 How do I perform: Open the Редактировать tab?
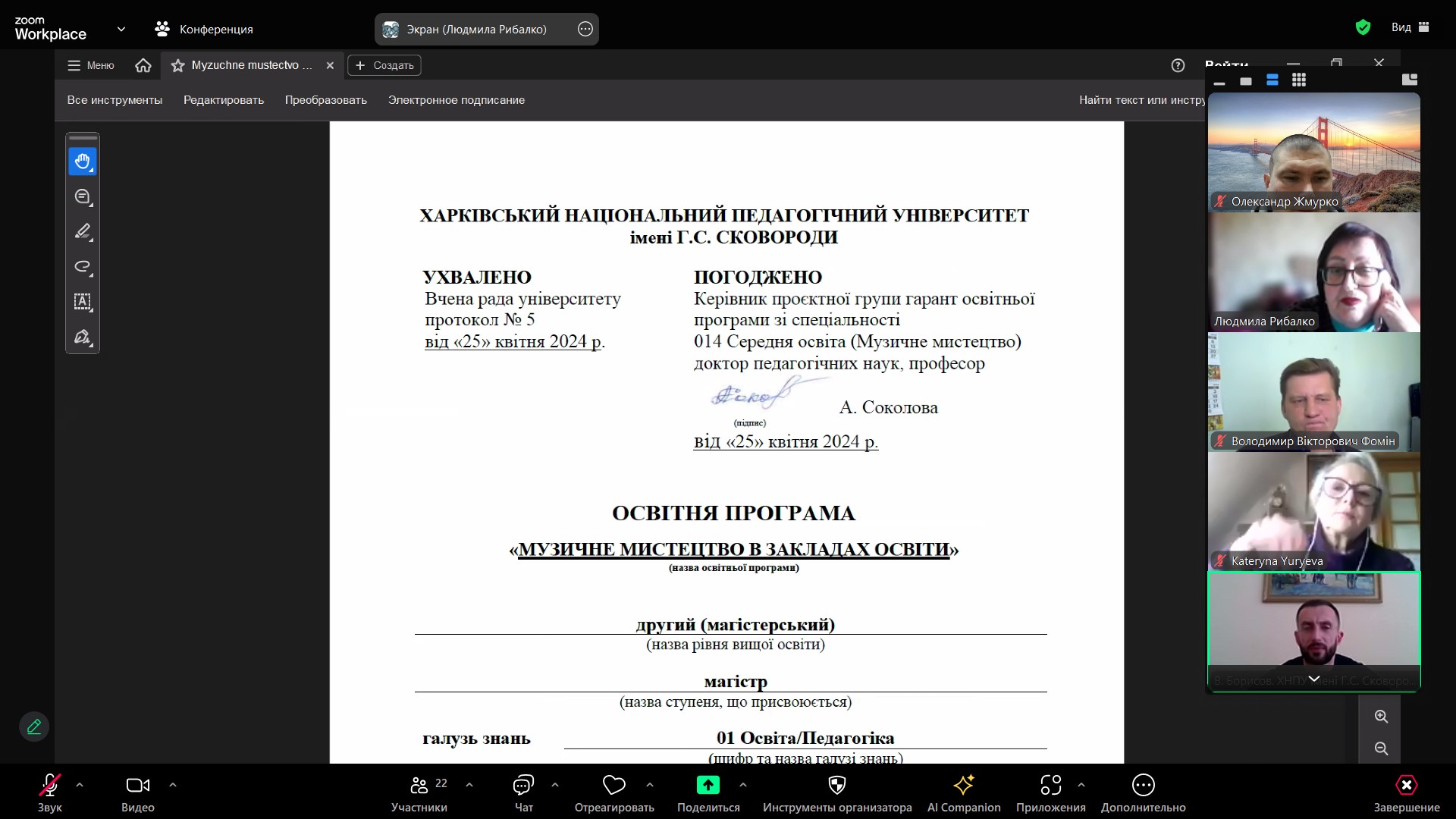pos(224,100)
